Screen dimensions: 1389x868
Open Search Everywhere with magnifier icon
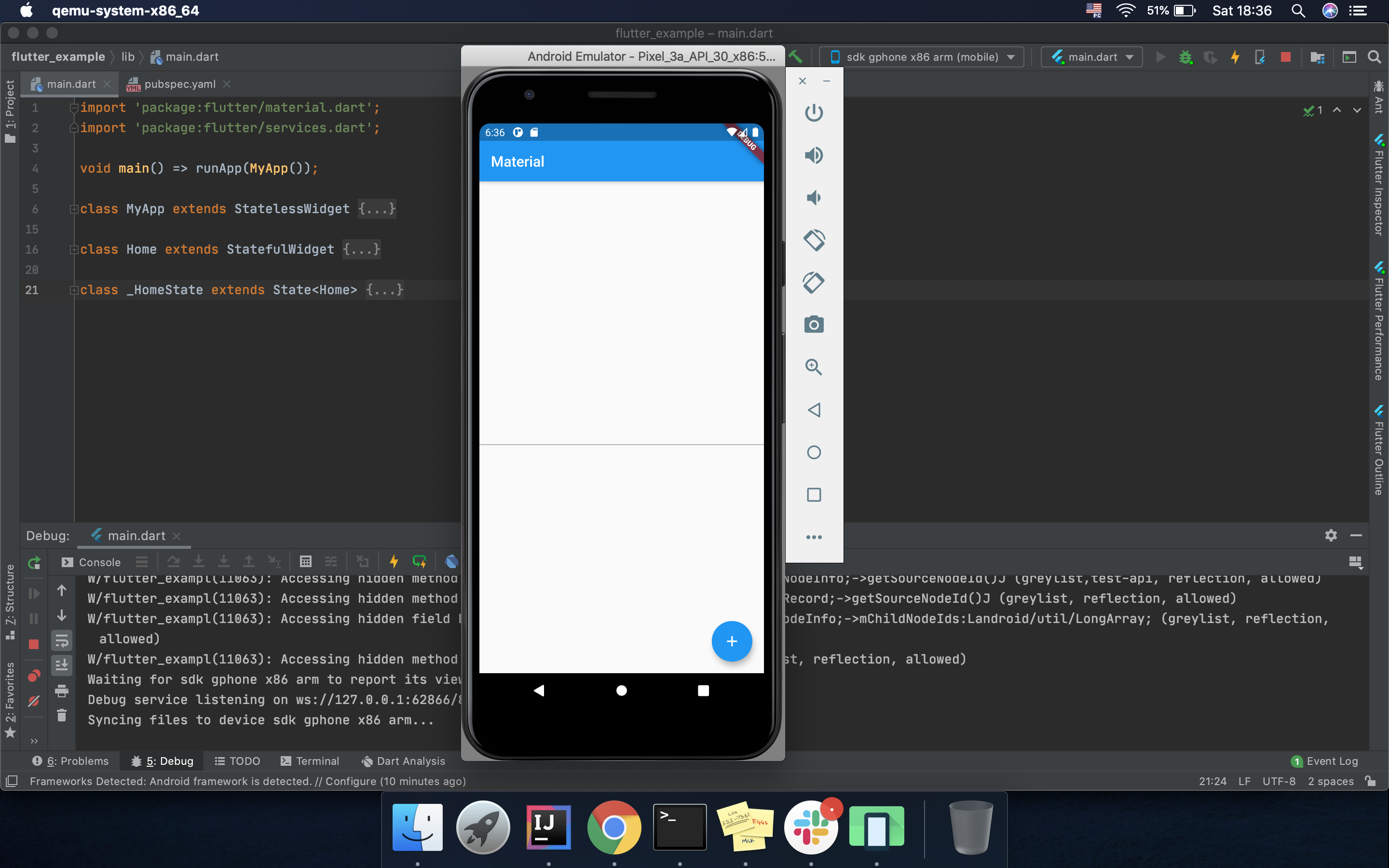[x=1375, y=57]
